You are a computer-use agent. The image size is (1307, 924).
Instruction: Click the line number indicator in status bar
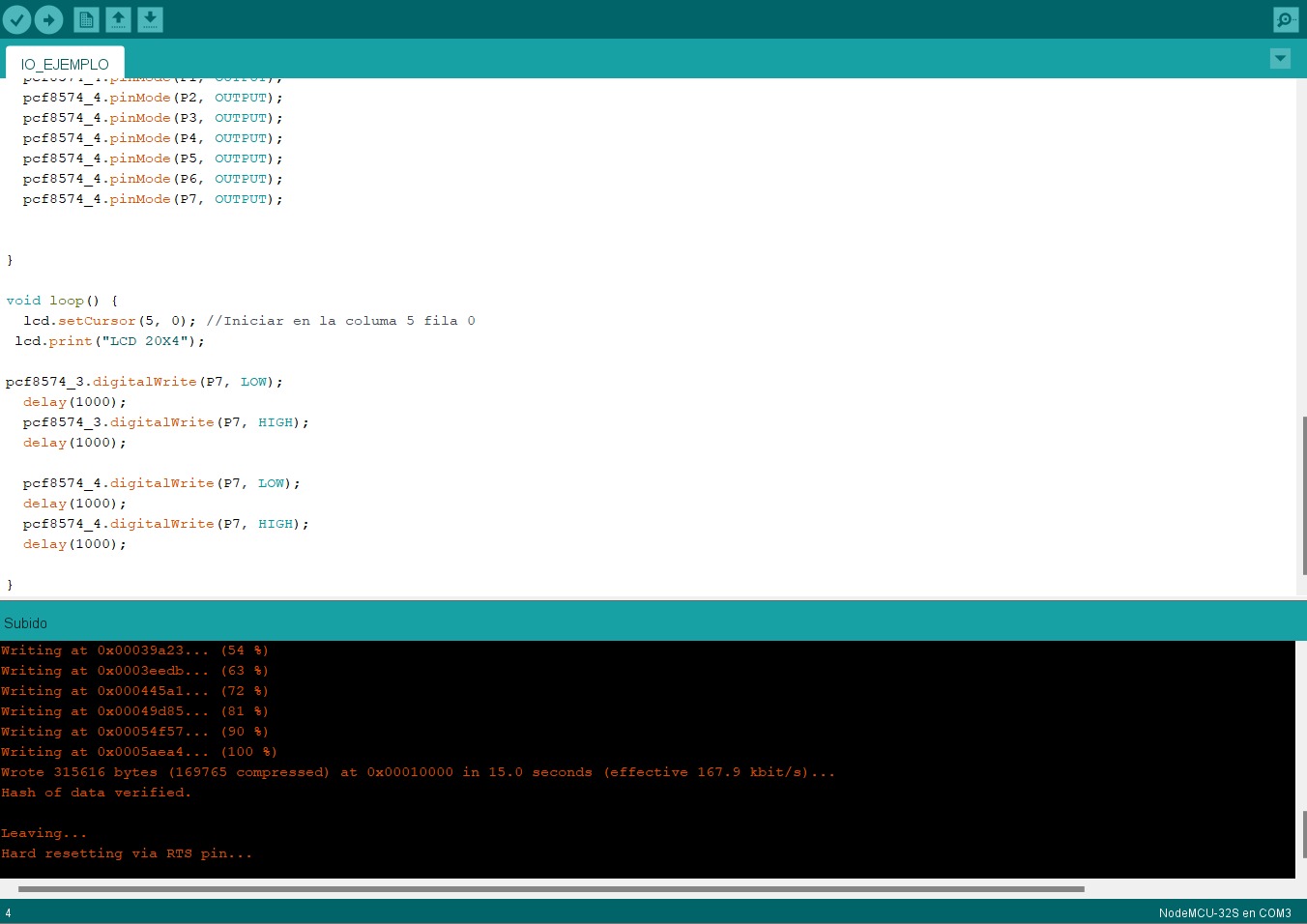[8, 913]
